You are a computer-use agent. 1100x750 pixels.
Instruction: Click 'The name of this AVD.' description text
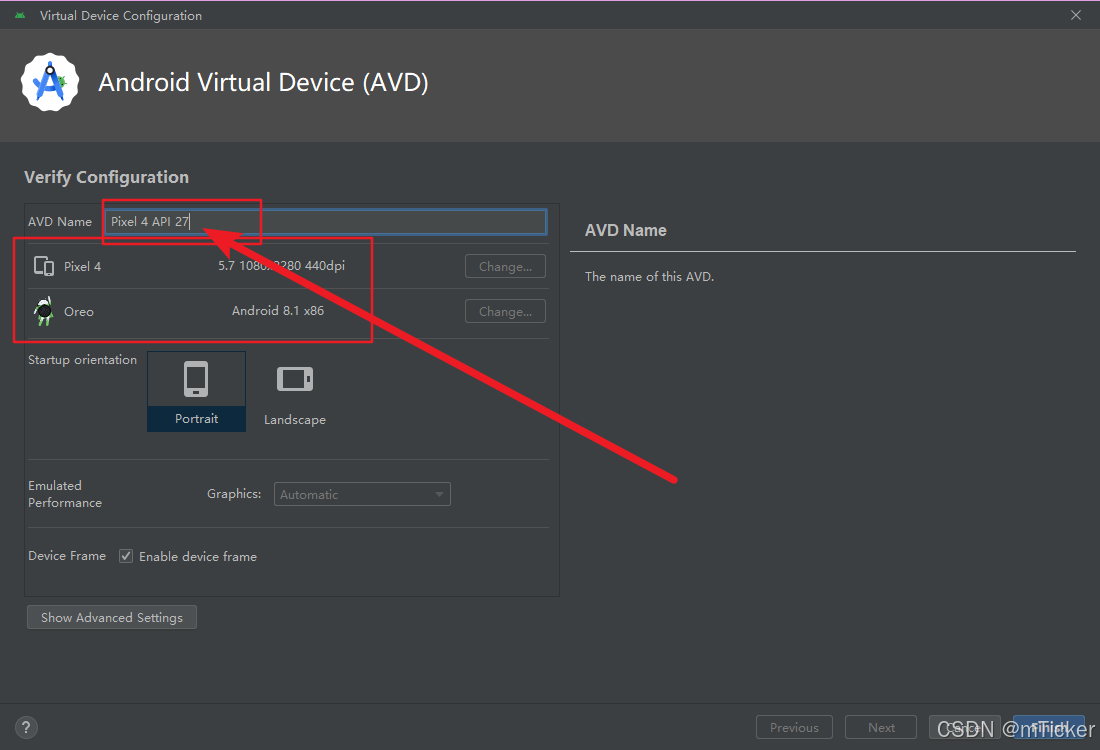point(650,276)
